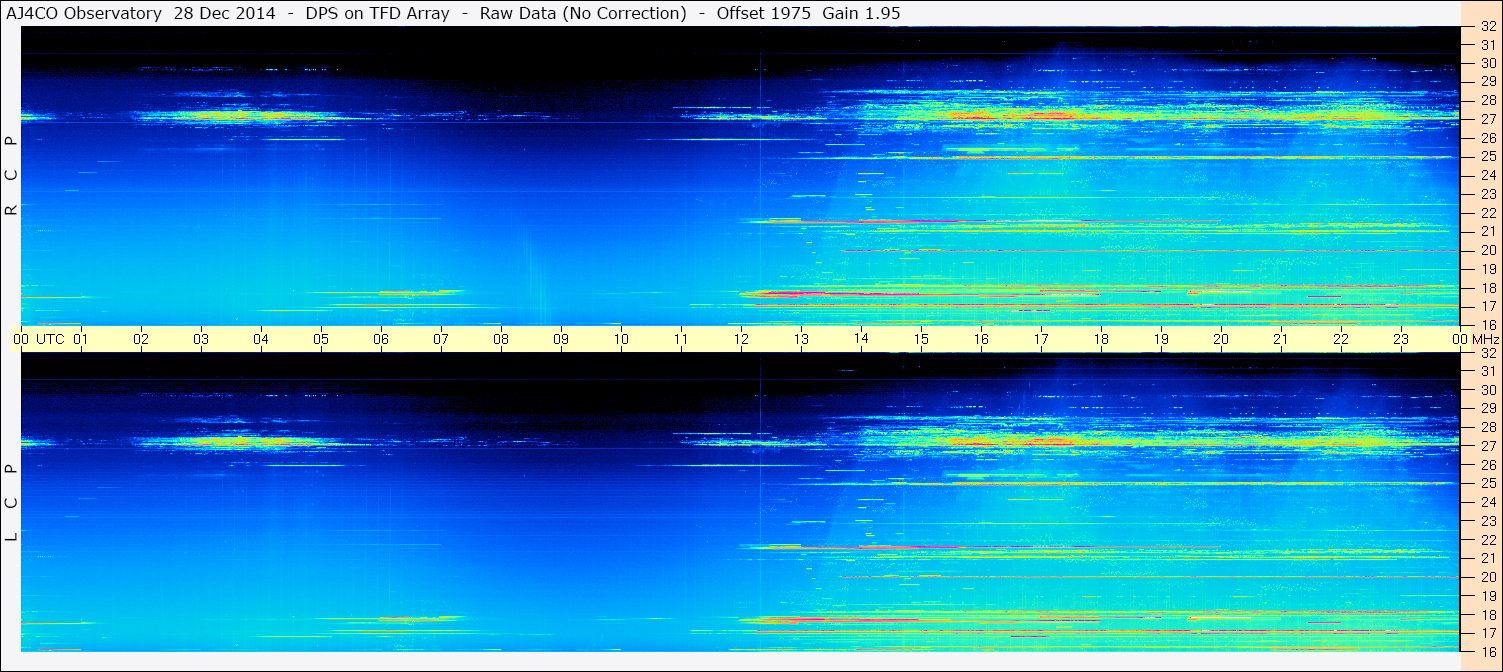This screenshot has height=672, width=1503.
Task: Click the 18 hour marker on the time axis
Action: (1101, 339)
